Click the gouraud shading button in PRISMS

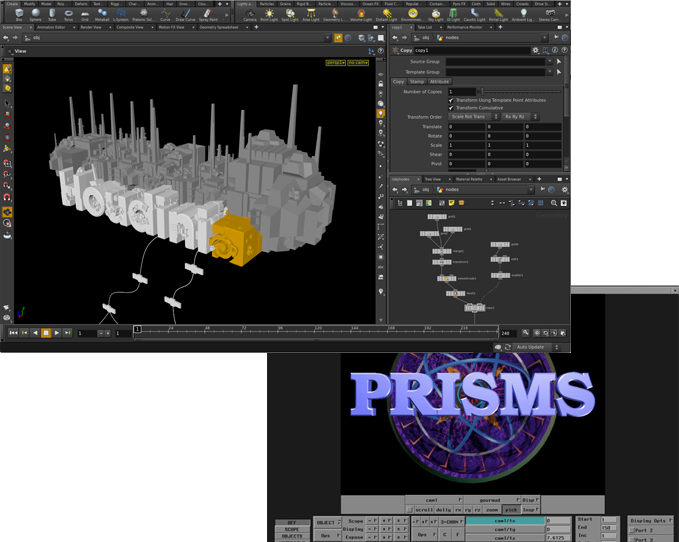click(x=492, y=499)
